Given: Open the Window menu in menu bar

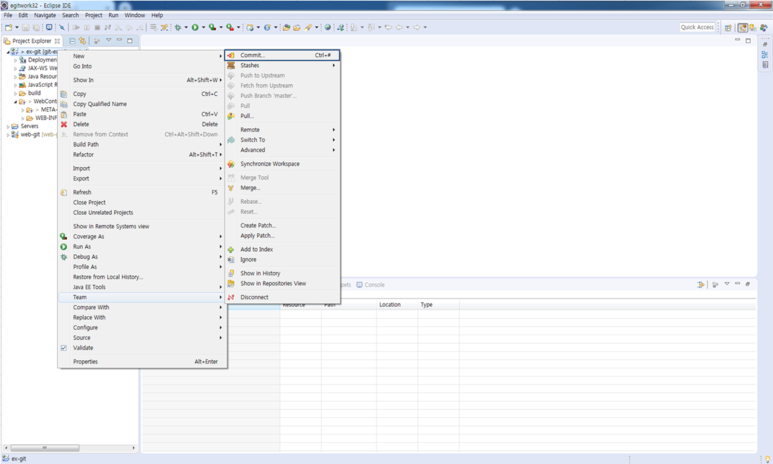Looking at the screenshot, I should [135, 15].
